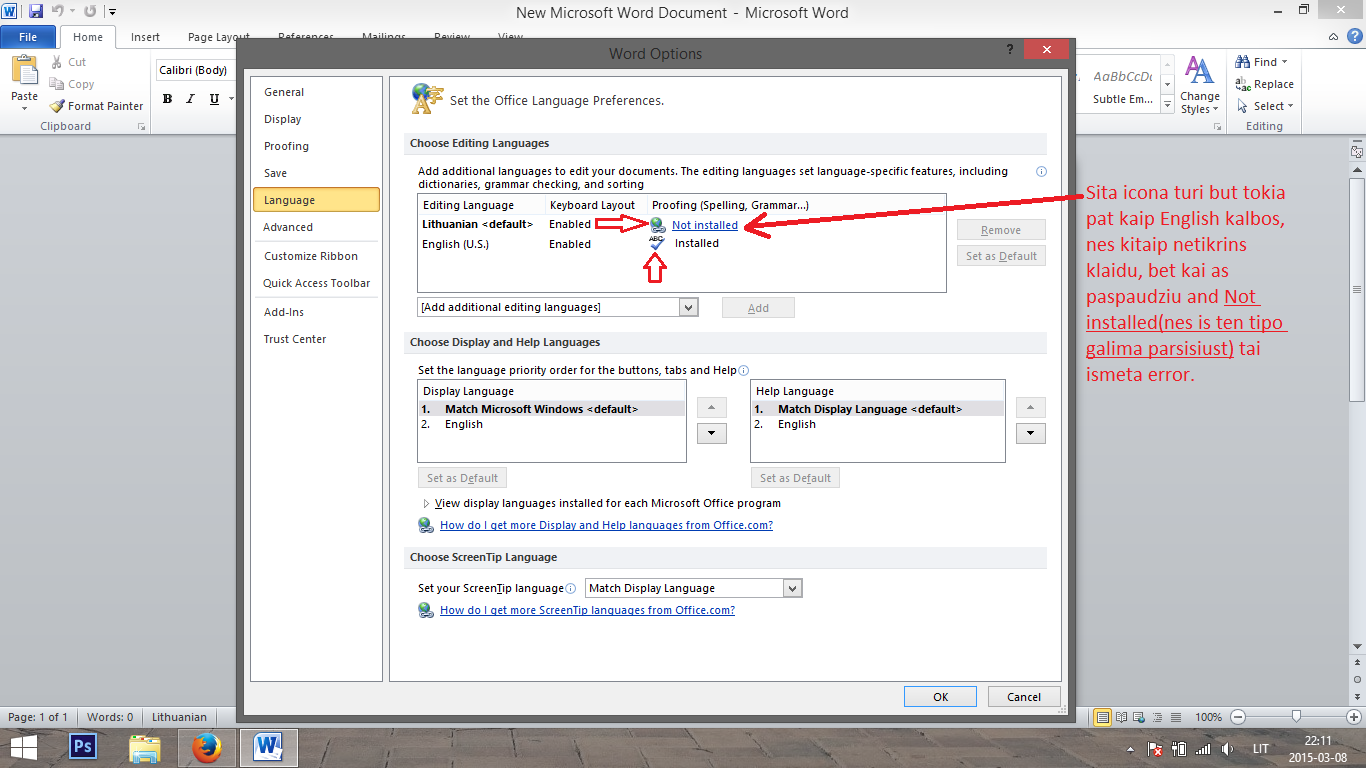Click the Cancel button
This screenshot has height=768, width=1366.
pos(1024,697)
